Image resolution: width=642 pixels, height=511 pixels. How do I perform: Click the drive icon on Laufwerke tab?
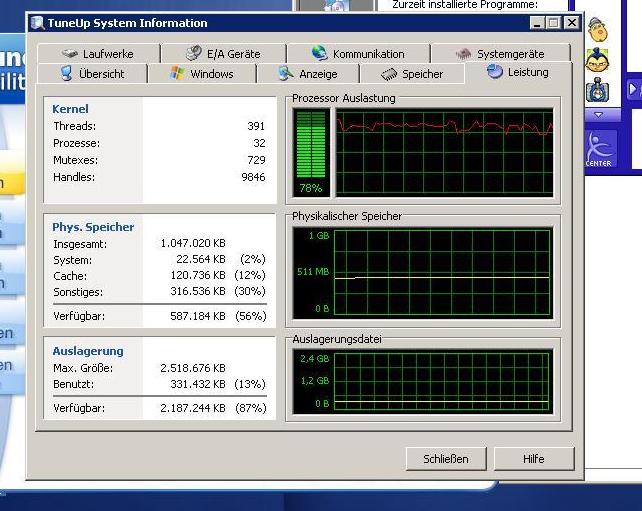pyautogui.click(x=70, y=54)
